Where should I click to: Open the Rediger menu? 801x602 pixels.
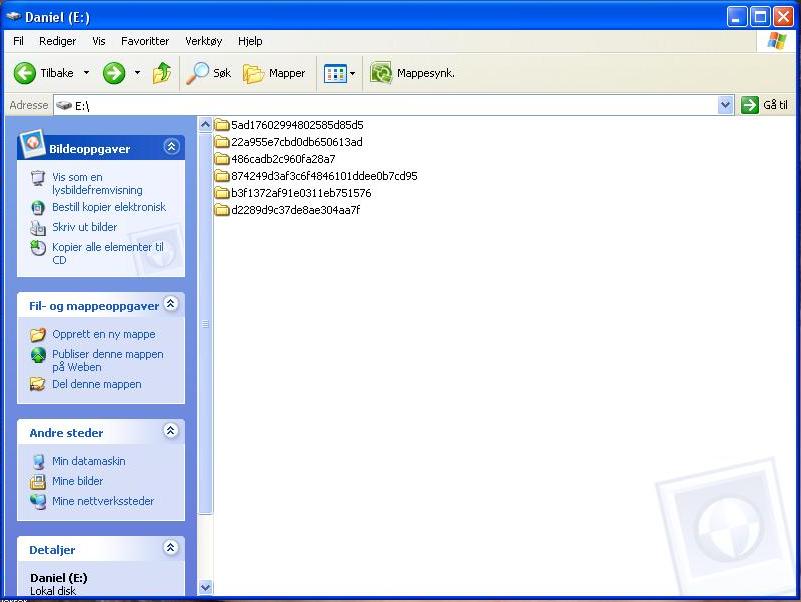(x=57, y=41)
